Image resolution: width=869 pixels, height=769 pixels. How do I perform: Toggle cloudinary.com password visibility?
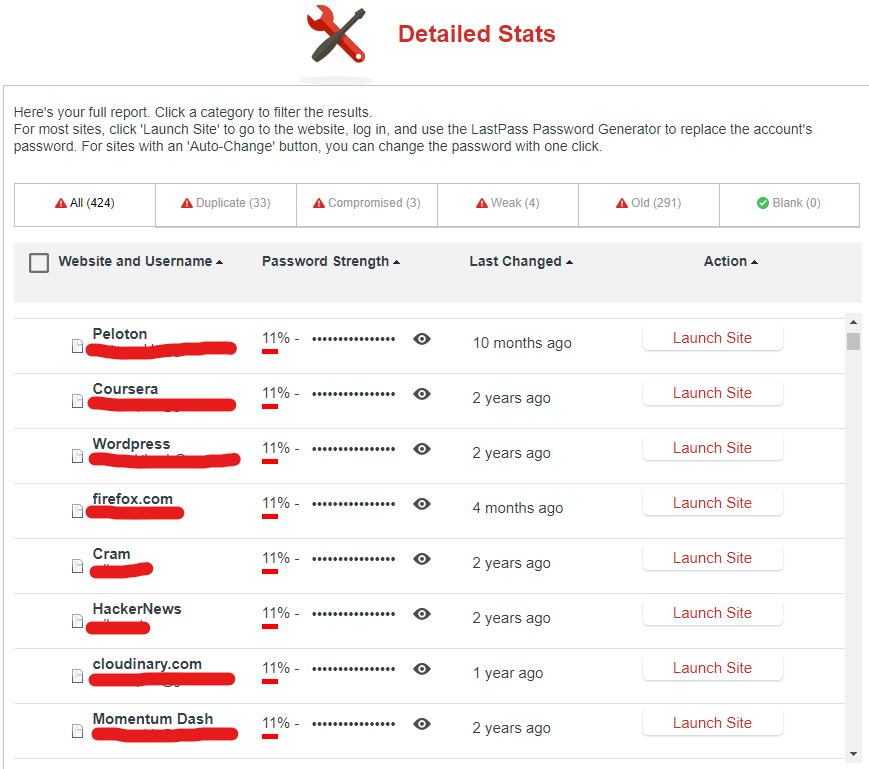422,668
